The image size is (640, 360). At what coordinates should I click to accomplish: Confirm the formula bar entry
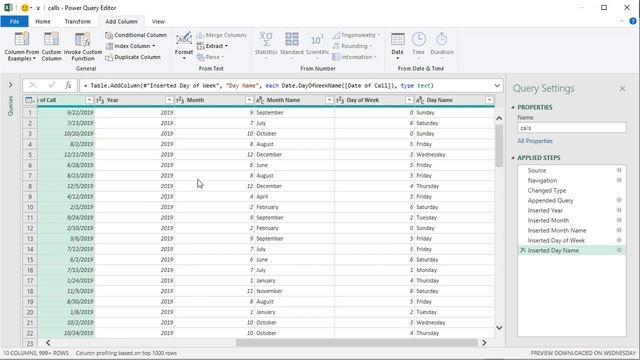click(51, 85)
